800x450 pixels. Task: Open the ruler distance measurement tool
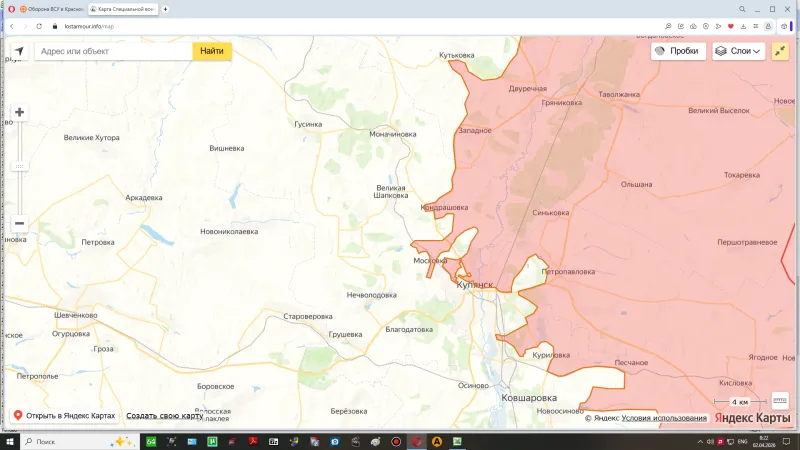(781, 400)
